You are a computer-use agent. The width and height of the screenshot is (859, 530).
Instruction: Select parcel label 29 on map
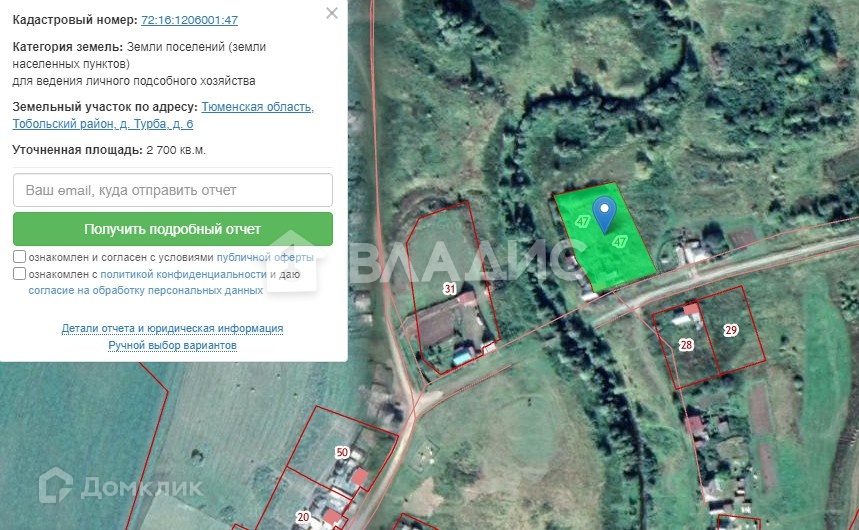731,330
